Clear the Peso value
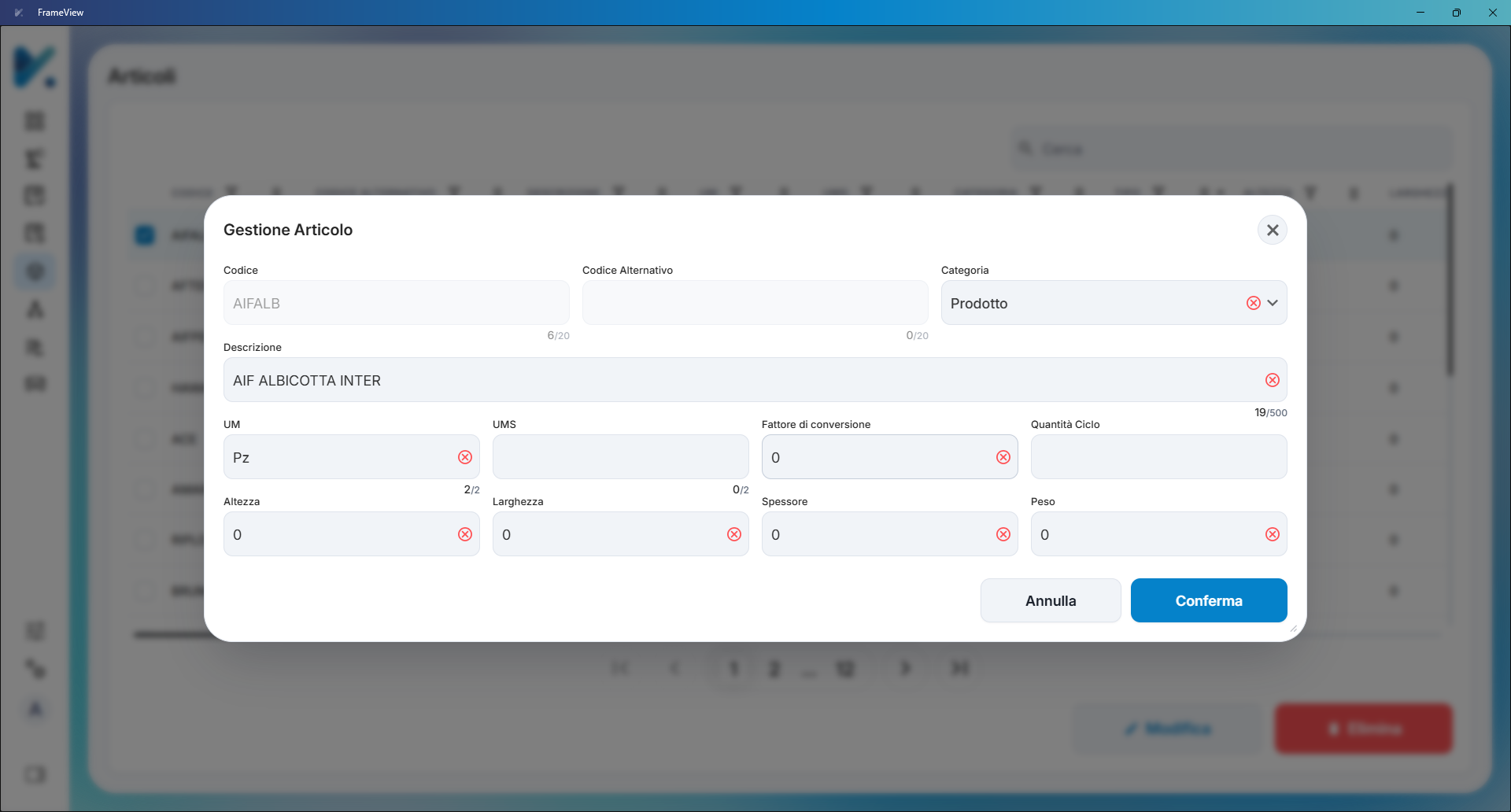The image size is (1511, 812). pos(1273,534)
